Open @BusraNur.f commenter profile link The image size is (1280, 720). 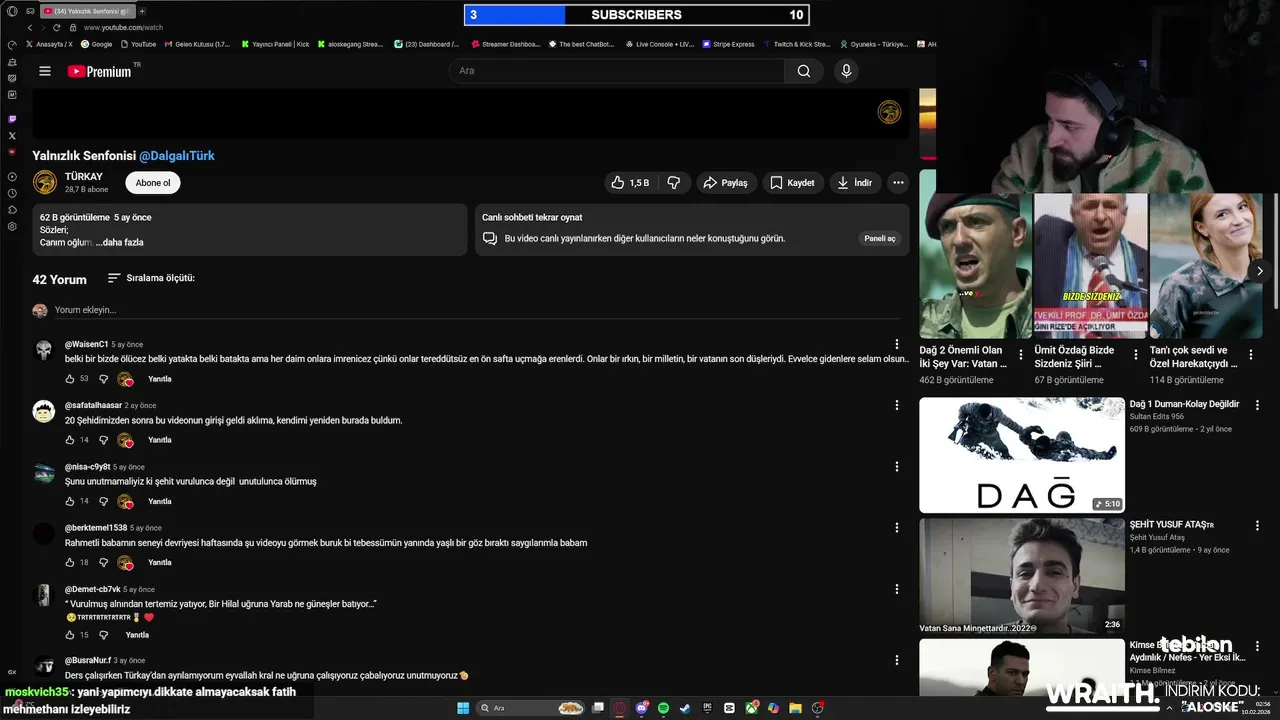(x=87, y=660)
